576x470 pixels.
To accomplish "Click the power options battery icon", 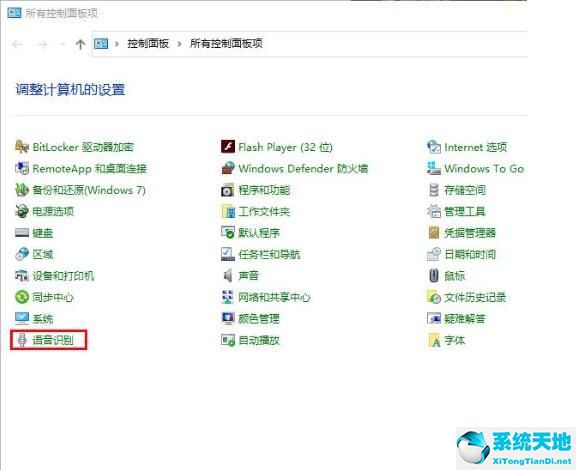I will click(x=22, y=211).
